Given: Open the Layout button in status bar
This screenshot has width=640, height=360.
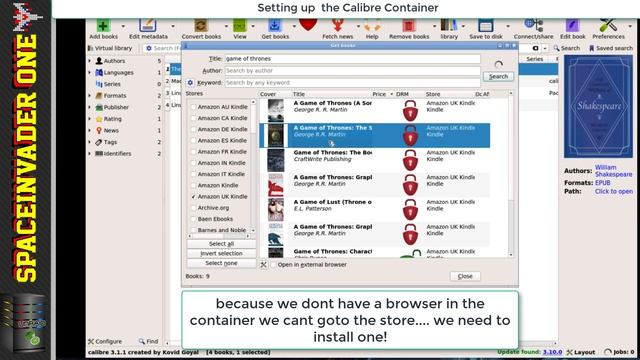Looking at the screenshot, I should [x=580, y=352].
